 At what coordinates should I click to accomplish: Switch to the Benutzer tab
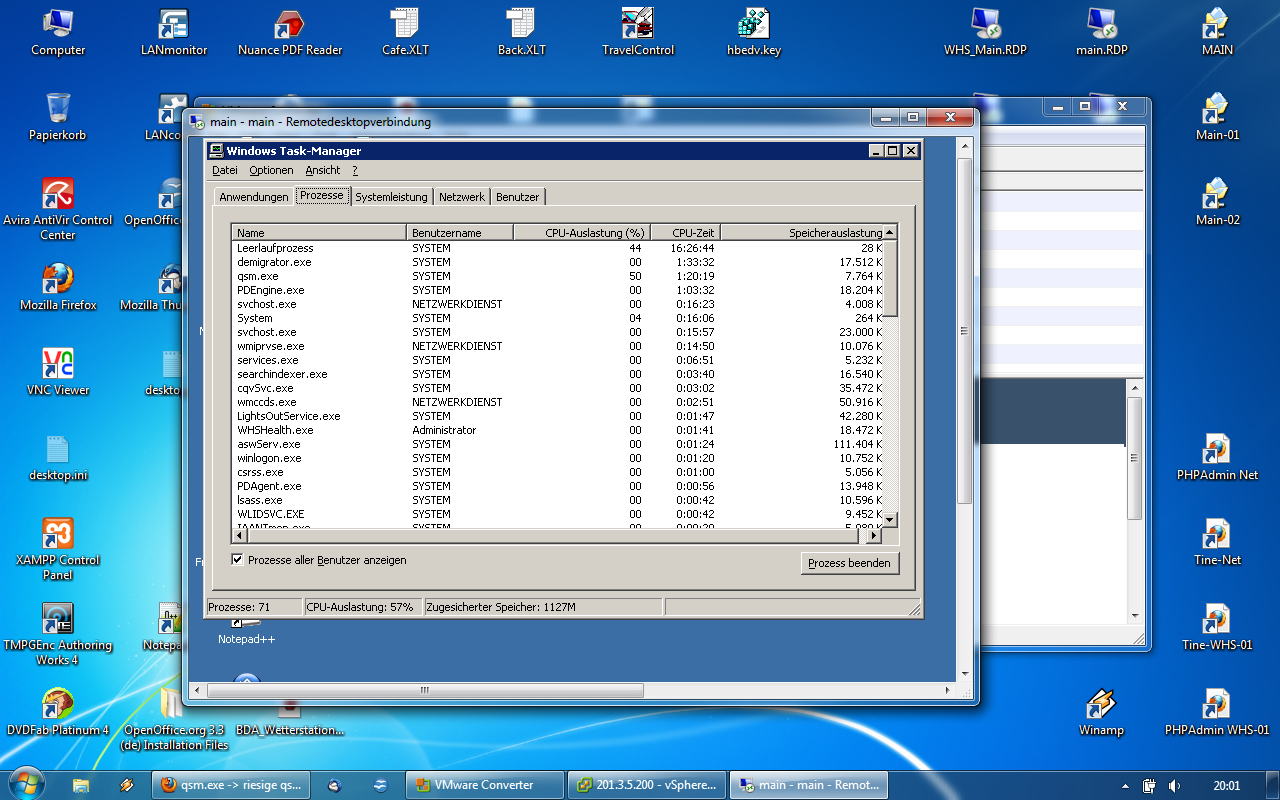[518, 197]
